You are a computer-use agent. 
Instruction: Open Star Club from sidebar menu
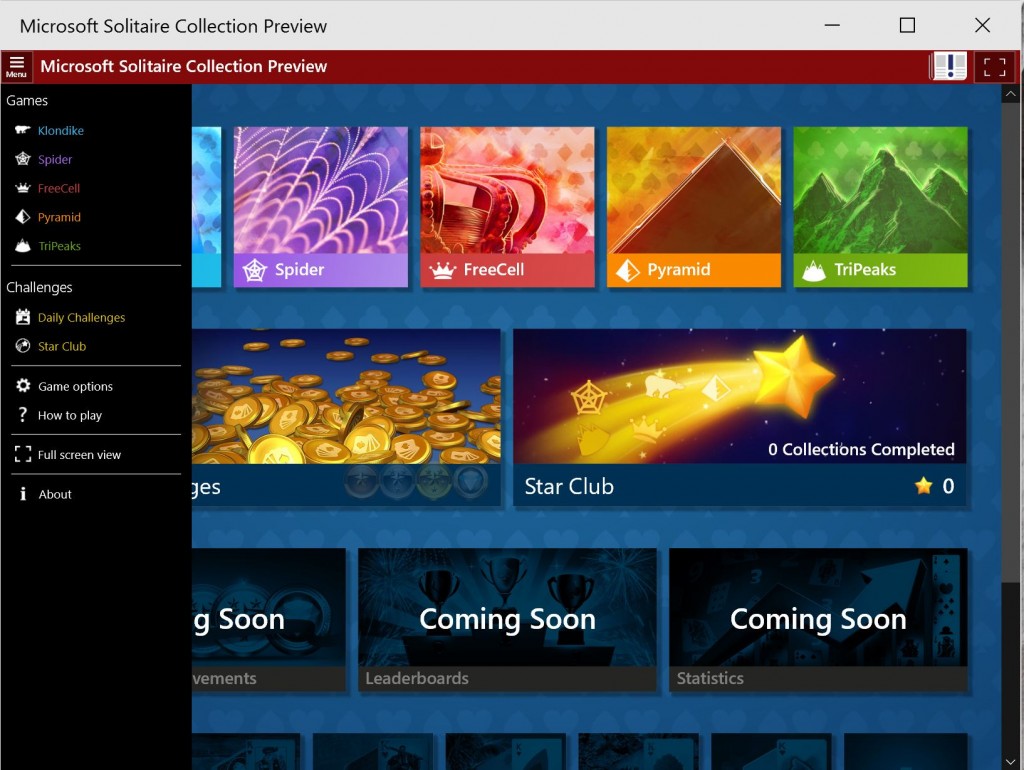[62, 346]
